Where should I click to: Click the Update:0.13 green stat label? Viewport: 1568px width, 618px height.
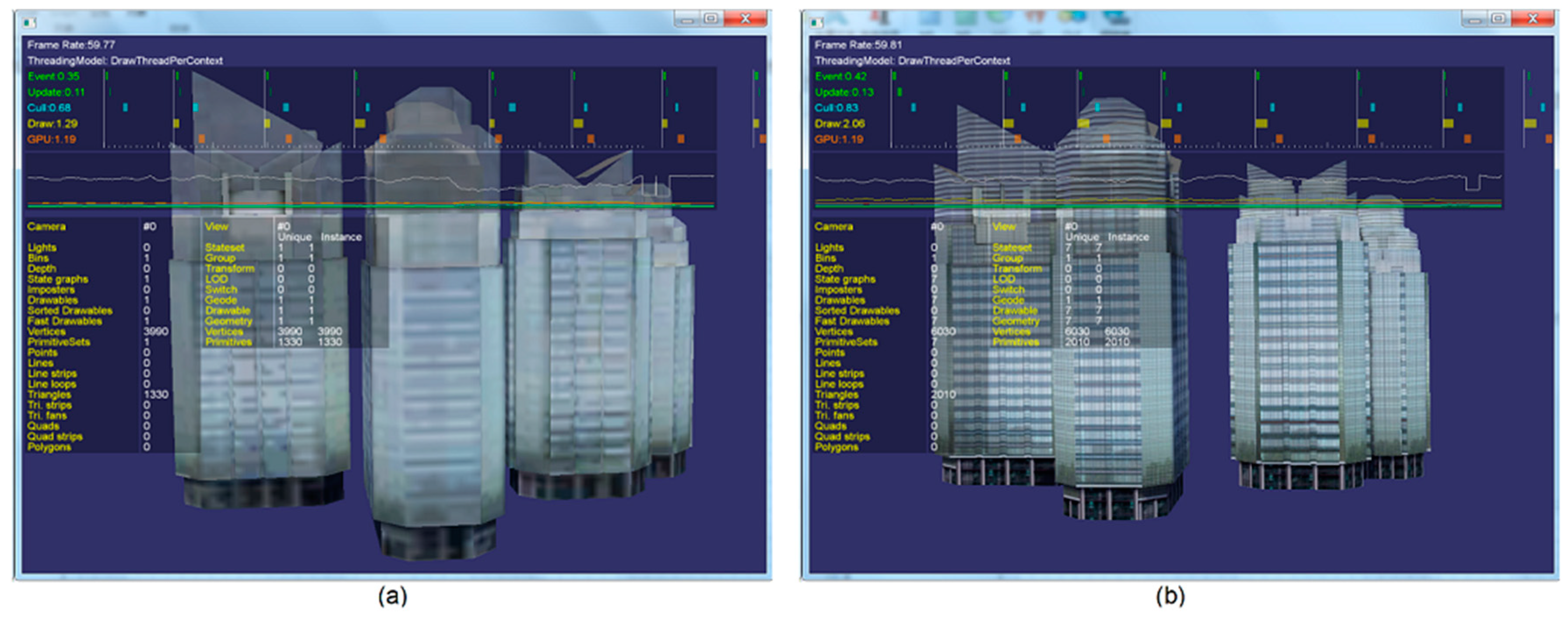(844, 92)
